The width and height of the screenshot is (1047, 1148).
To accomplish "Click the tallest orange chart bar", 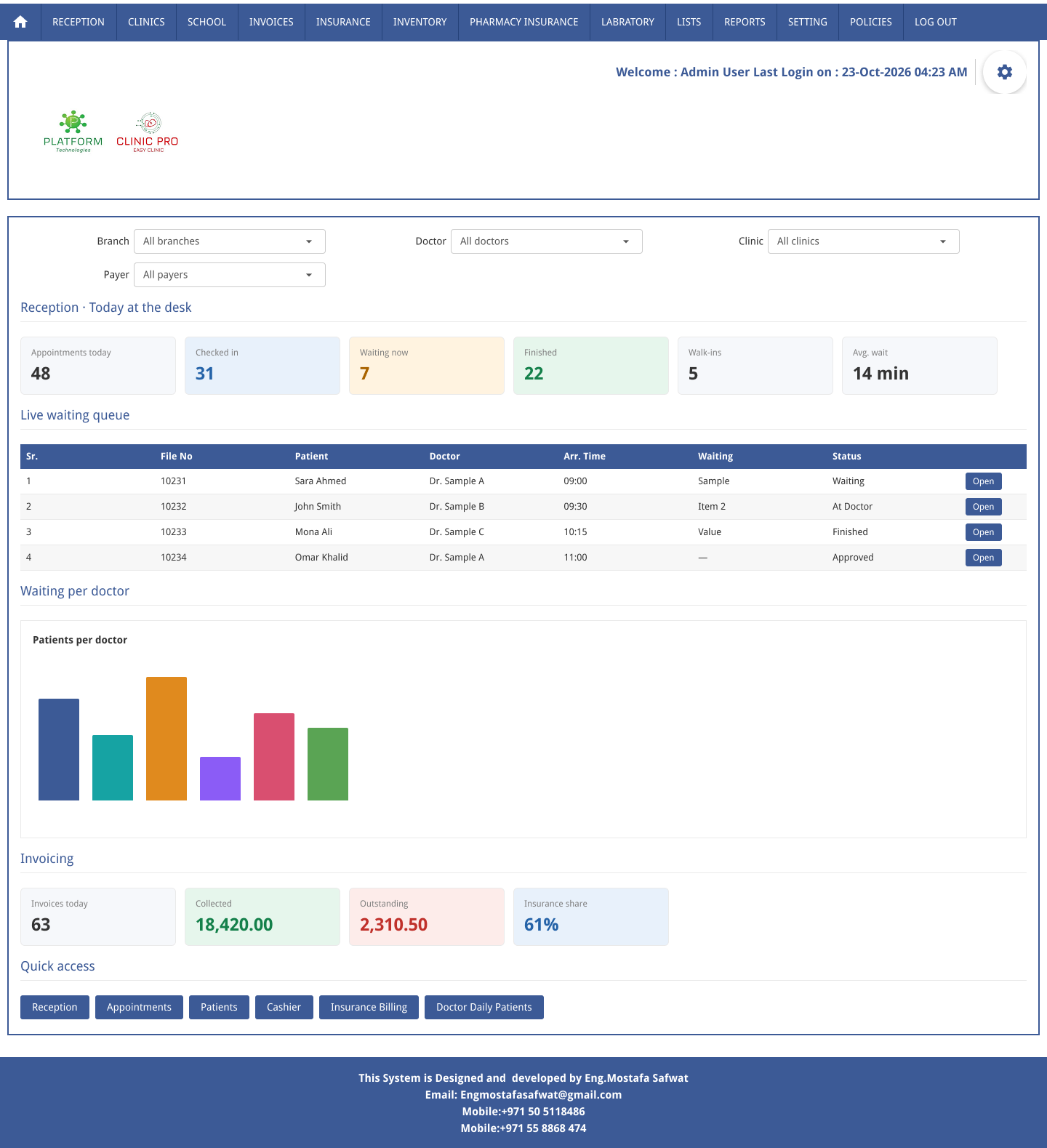I will [x=167, y=739].
